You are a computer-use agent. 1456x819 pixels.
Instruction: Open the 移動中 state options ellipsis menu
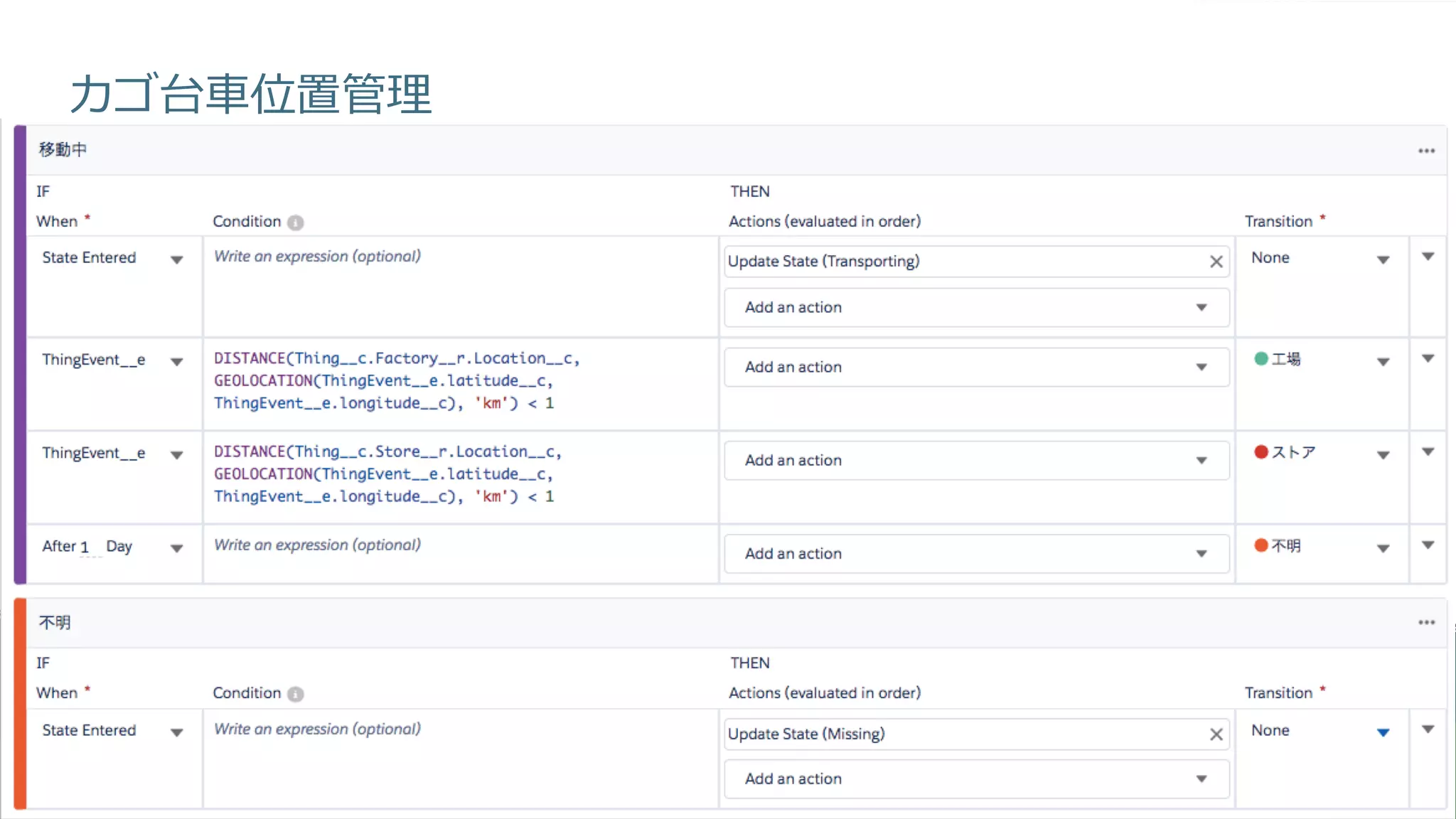click(1426, 151)
